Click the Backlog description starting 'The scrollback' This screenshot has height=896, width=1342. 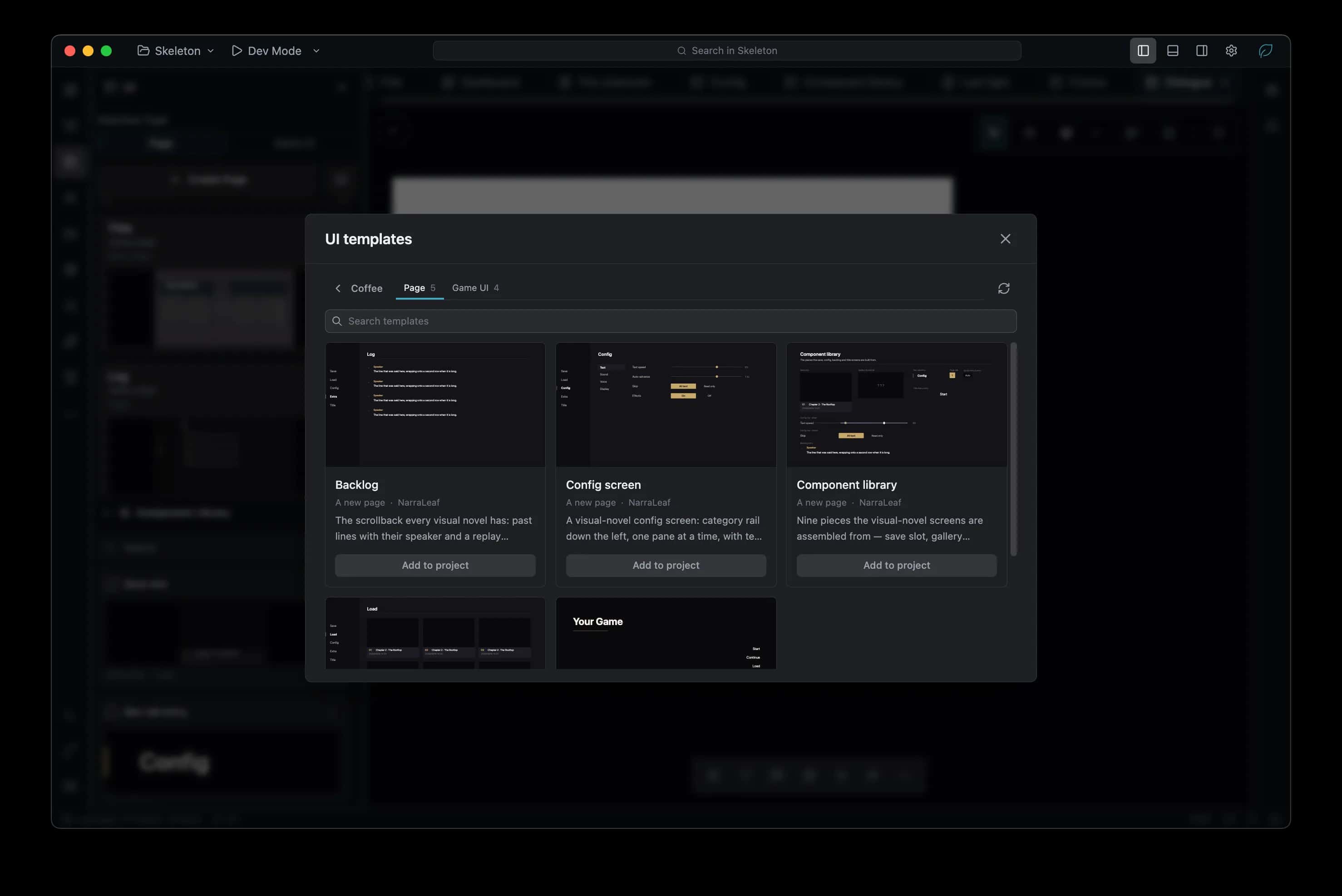[x=433, y=528]
